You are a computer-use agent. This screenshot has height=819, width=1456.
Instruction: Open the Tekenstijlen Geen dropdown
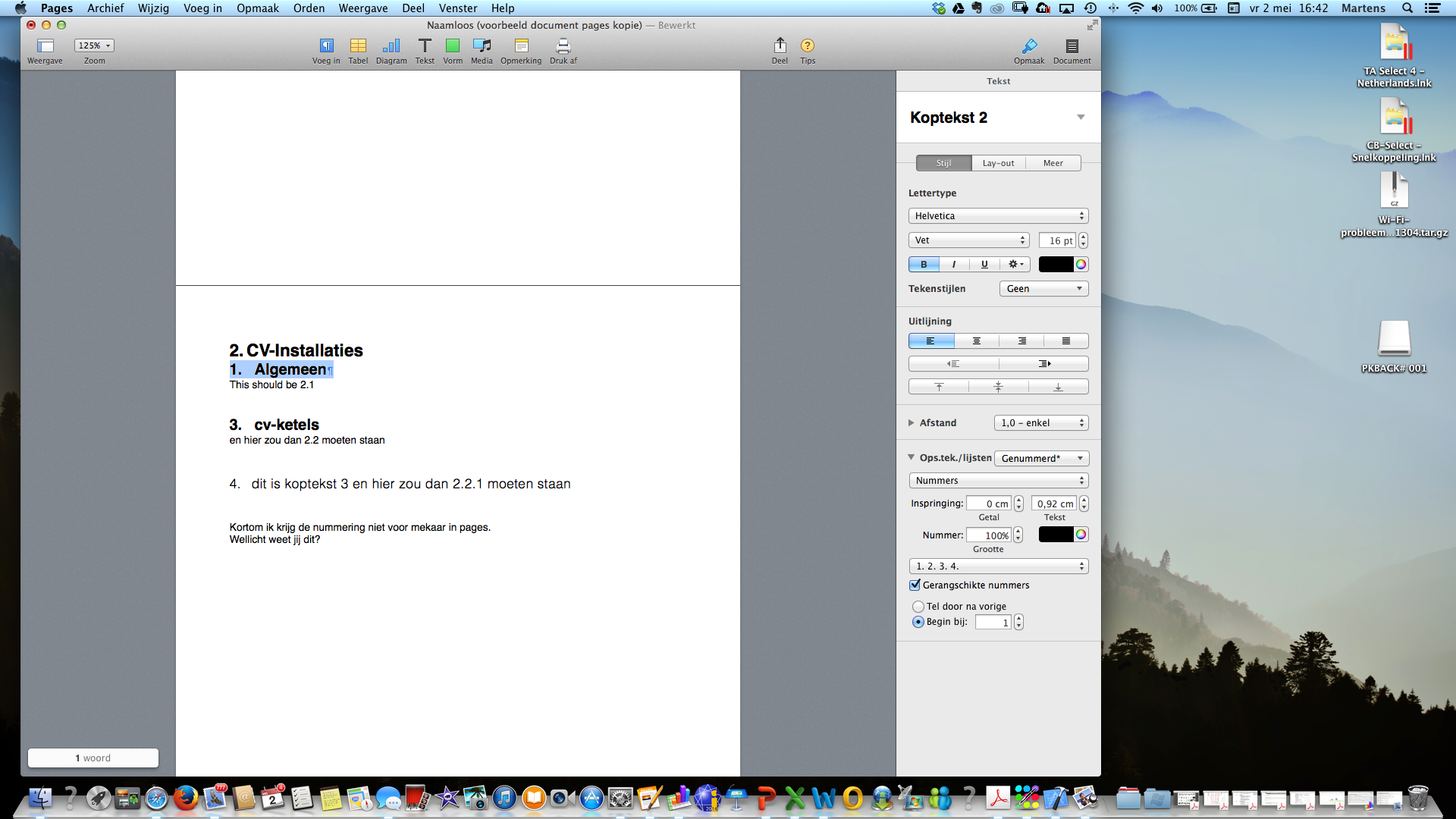[1043, 289]
